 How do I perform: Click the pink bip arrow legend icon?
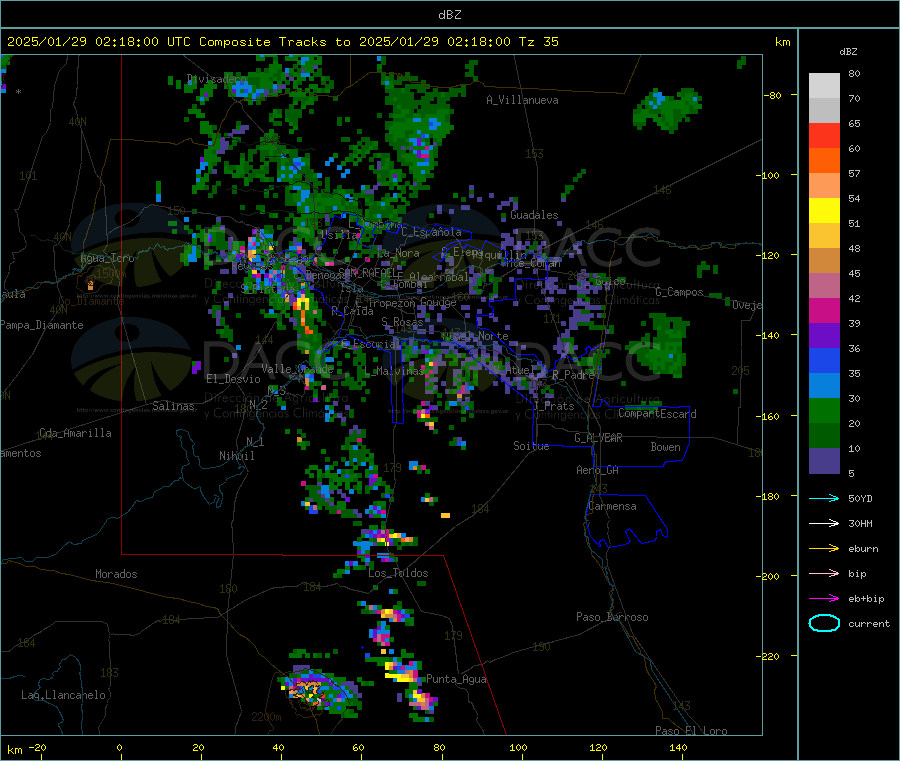click(x=824, y=573)
